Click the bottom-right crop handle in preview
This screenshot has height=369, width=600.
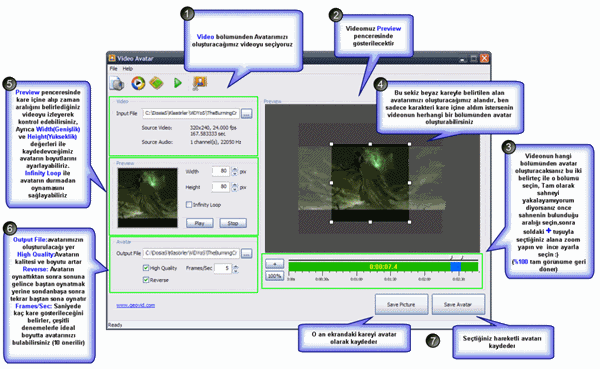point(409,222)
